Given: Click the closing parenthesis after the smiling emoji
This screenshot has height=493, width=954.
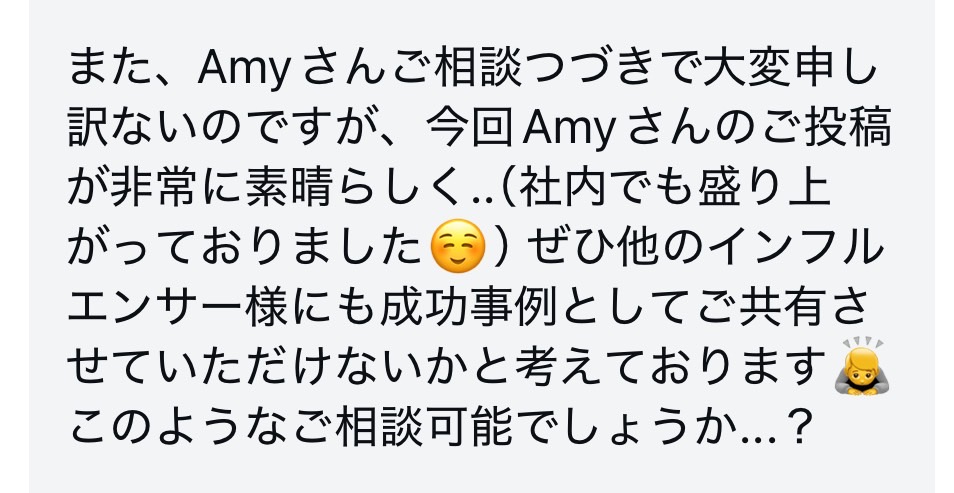Looking at the screenshot, I should 501,248.
